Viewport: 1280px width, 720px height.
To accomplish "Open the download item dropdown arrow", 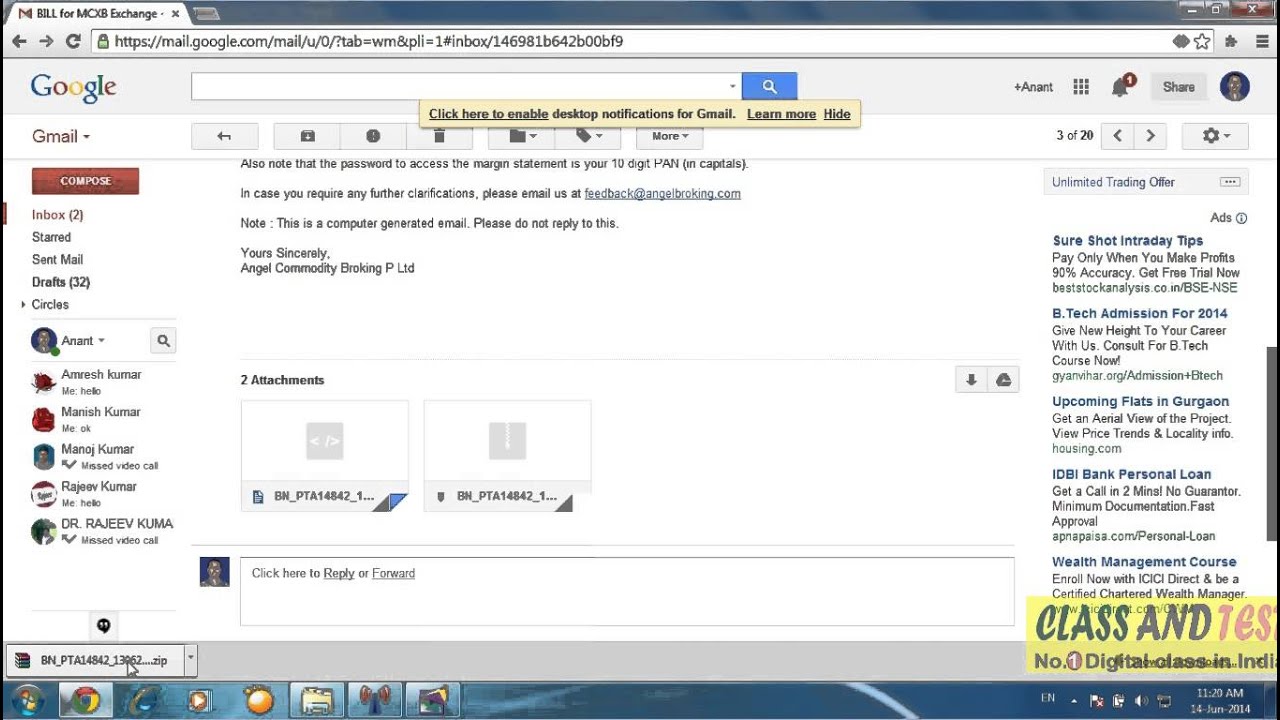I will pyautogui.click(x=190, y=660).
